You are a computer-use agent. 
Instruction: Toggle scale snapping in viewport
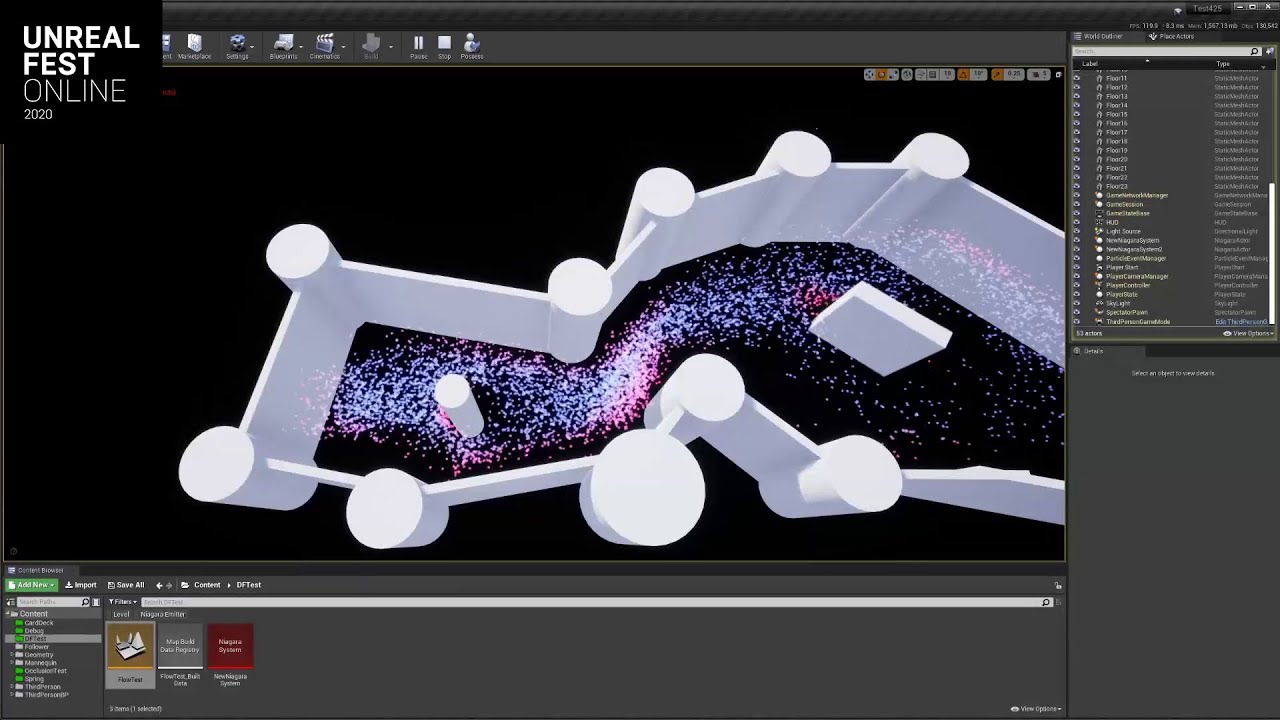(x=997, y=74)
